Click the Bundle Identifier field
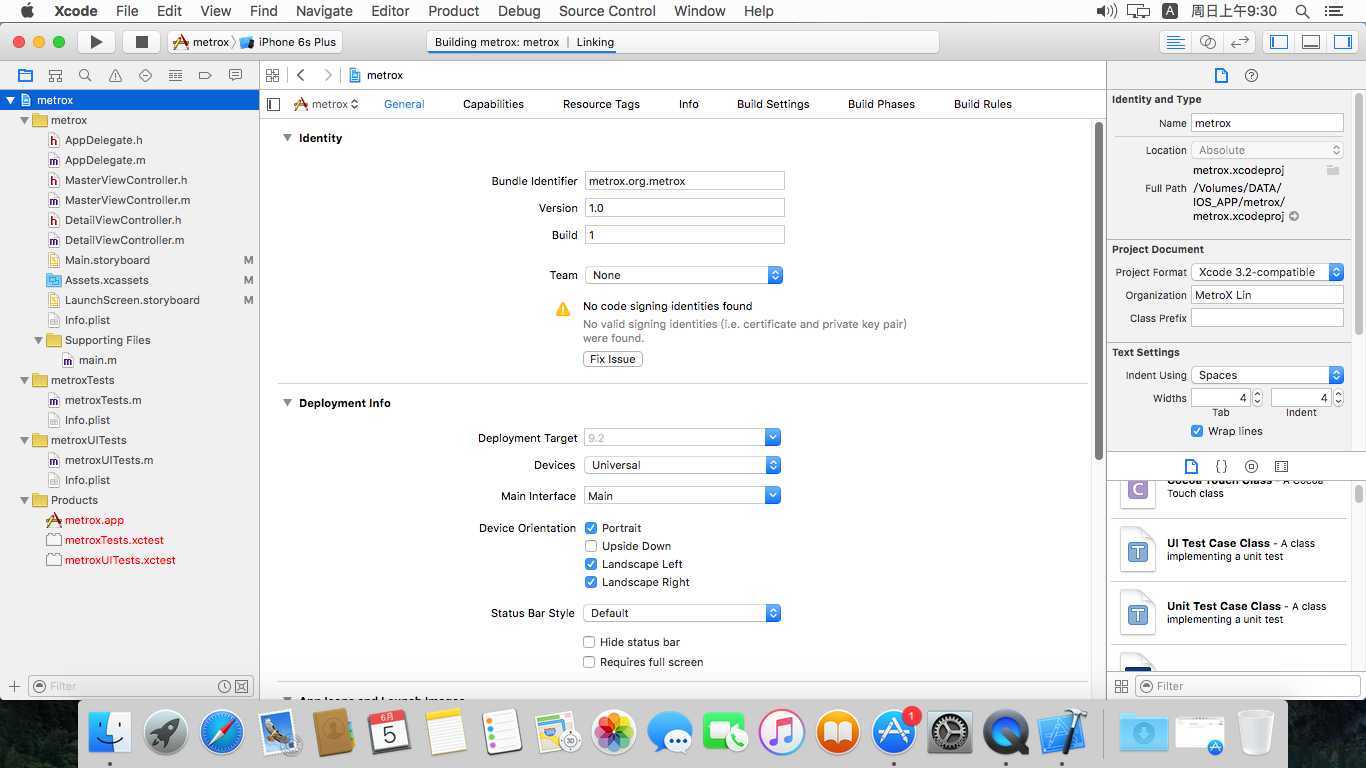1366x768 pixels. [684, 181]
